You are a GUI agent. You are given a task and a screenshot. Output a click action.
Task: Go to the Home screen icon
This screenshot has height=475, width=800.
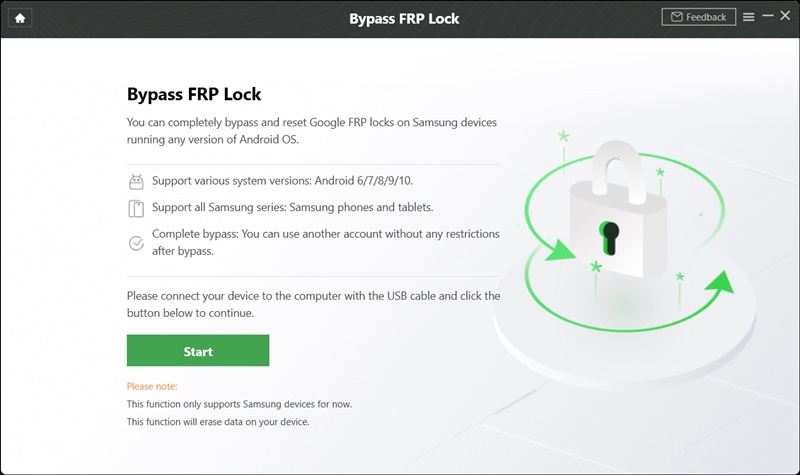coord(19,18)
